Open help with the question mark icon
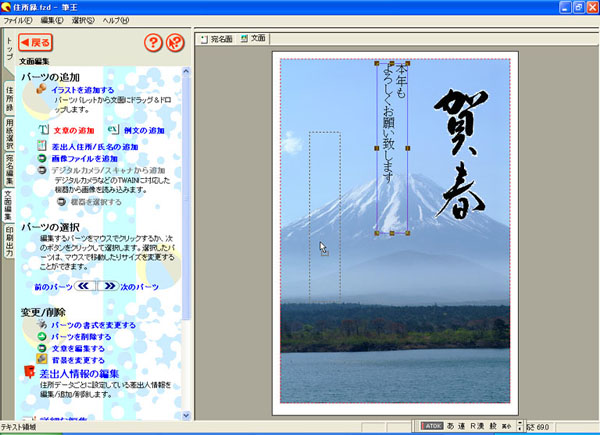This screenshot has width=600, height=435. (153, 43)
